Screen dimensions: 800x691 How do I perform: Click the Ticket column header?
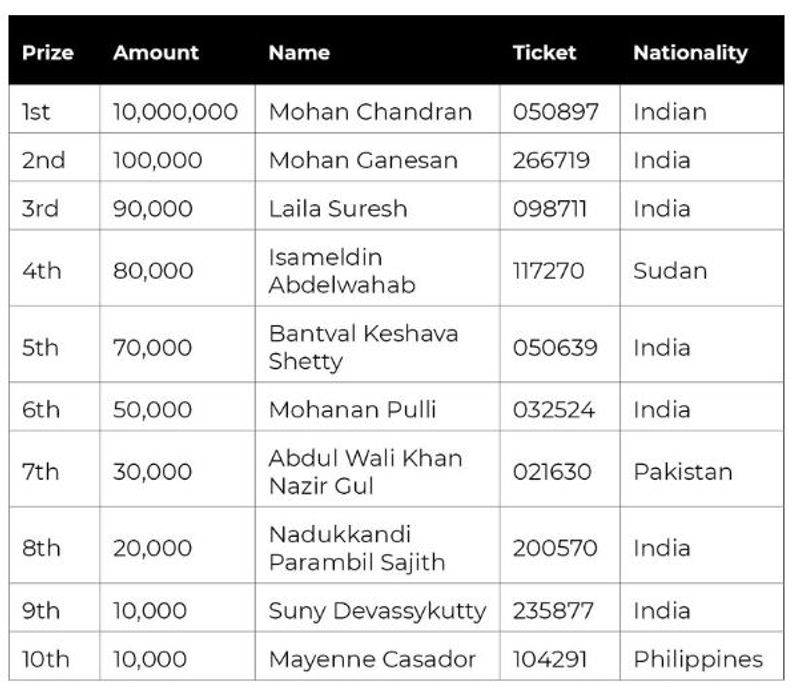point(544,53)
